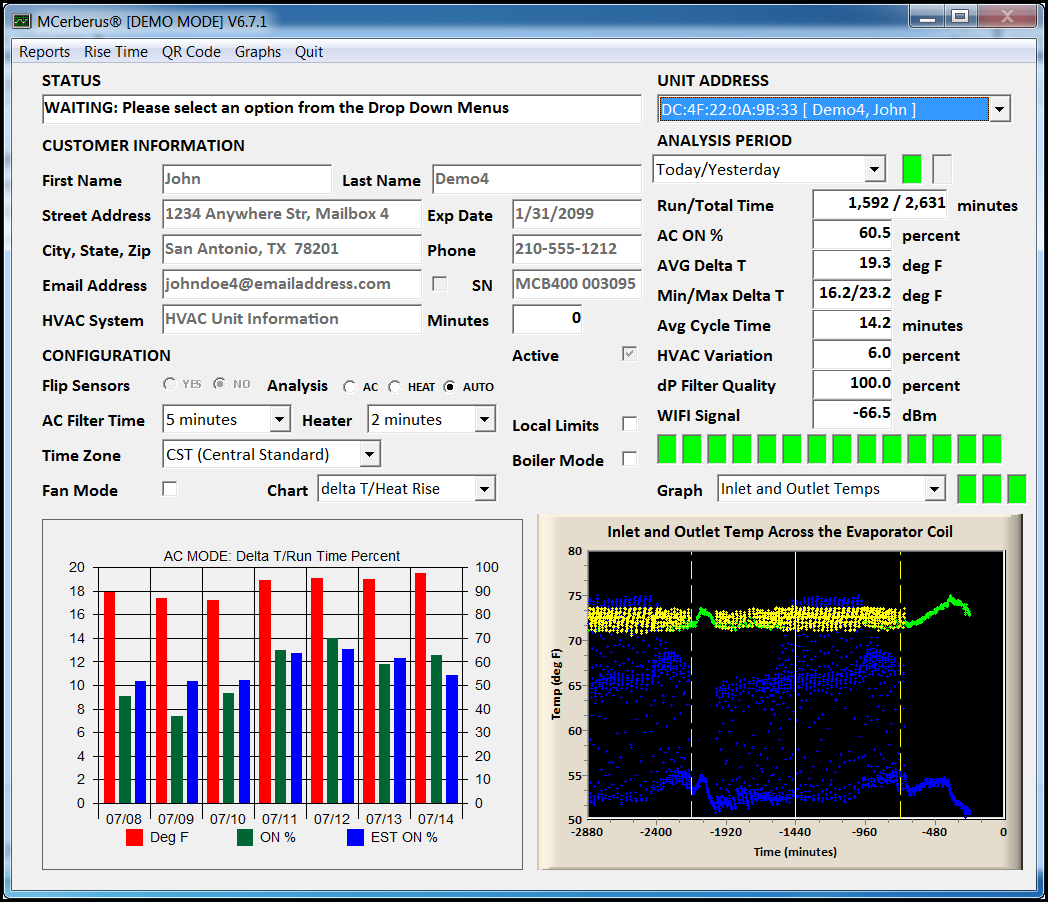The height and width of the screenshot is (902, 1048).
Task: Toggle the Boiler Mode checkbox
Action: tap(629, 459)
